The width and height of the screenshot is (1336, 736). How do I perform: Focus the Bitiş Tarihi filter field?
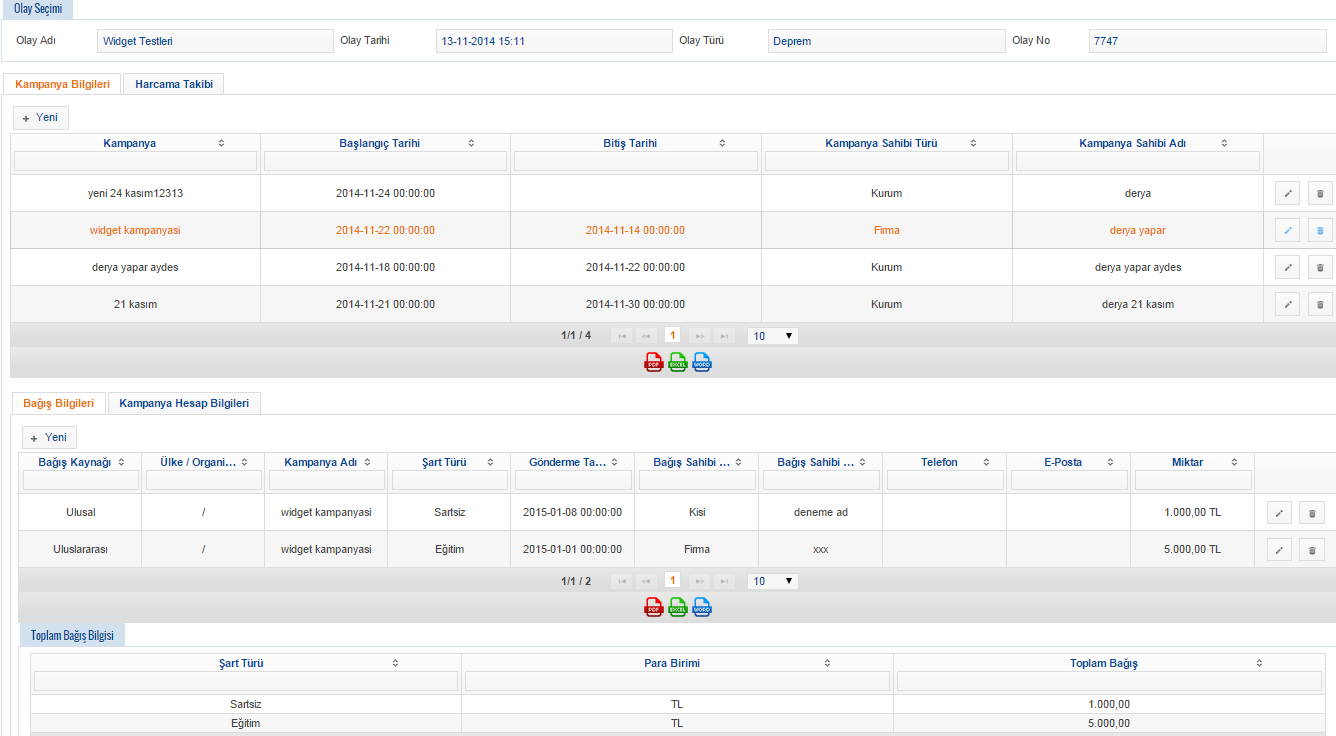point(636,161)
